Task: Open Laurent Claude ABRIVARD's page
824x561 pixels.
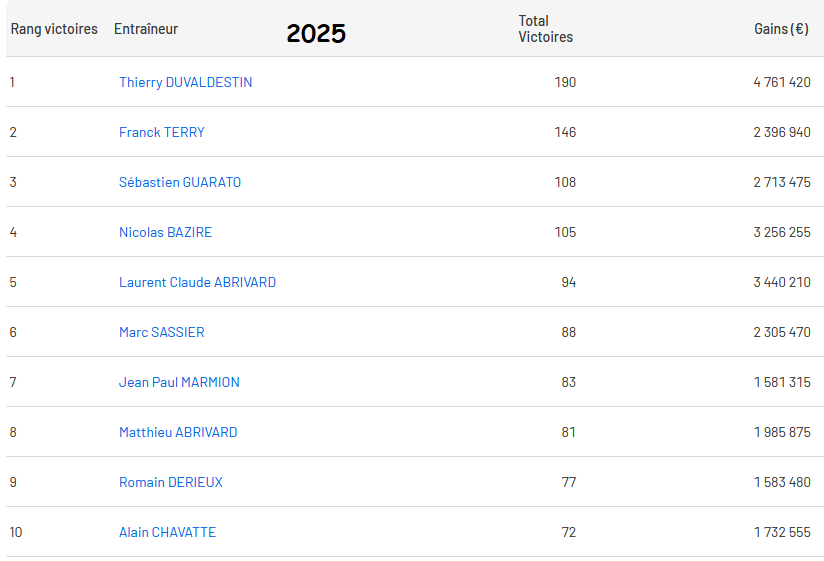Action: [197, 282]
